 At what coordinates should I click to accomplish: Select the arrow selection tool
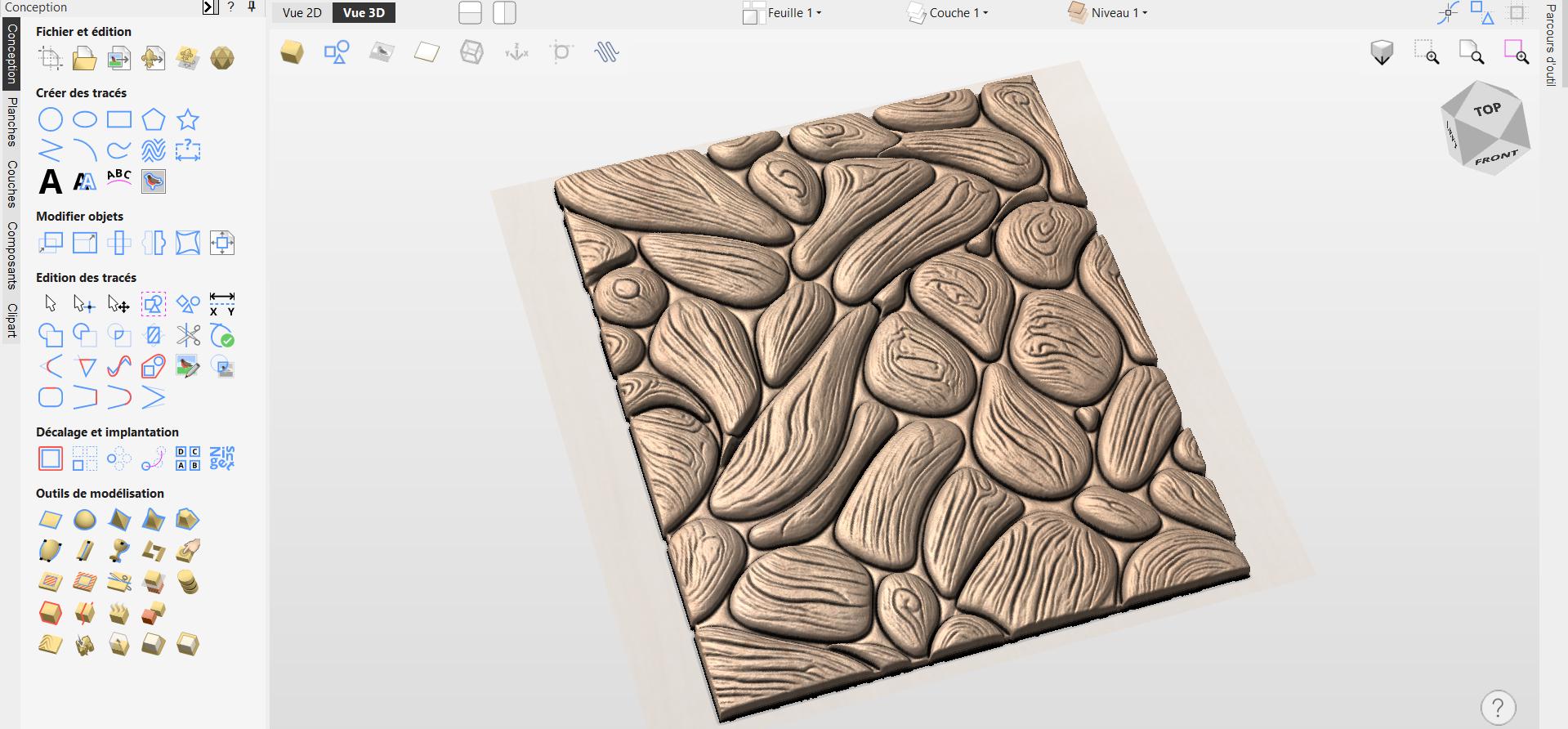pos(51,304)
